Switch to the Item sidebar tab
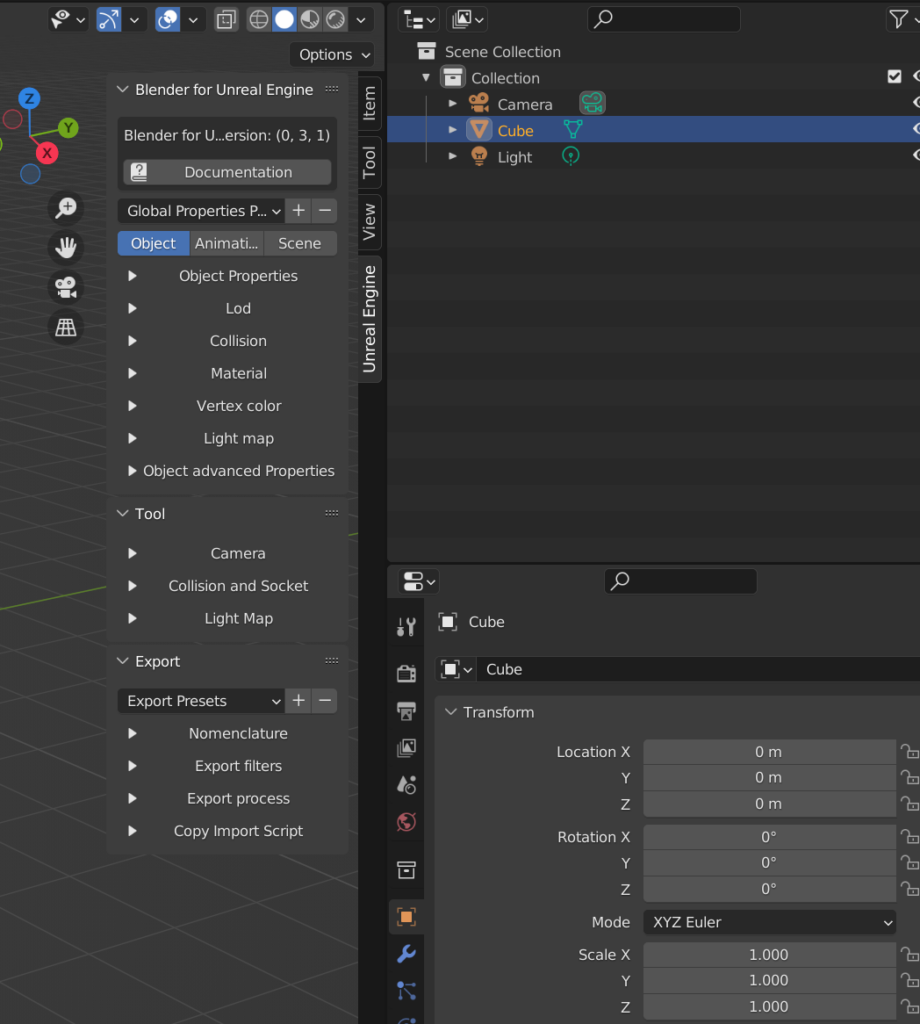Viewport: 920px width, 1024px height. click(370, 103)
